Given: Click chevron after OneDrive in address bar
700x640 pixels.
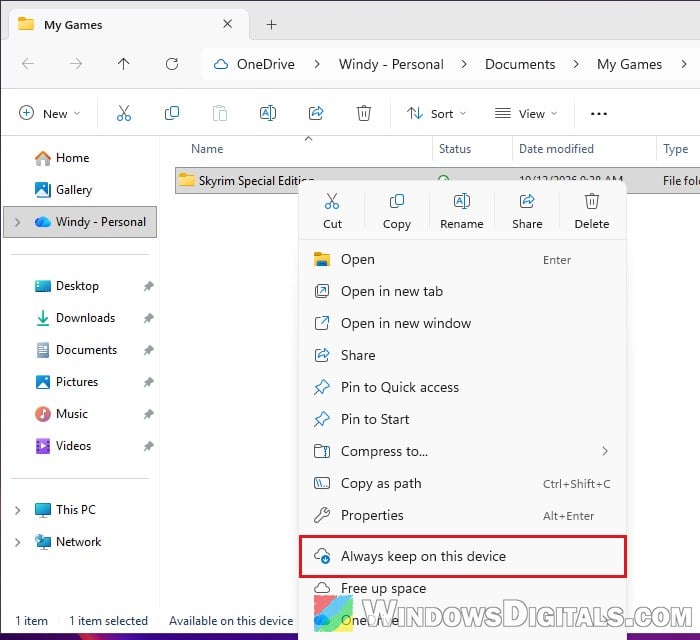Looking at the screenshot, I should pos(317,64).
